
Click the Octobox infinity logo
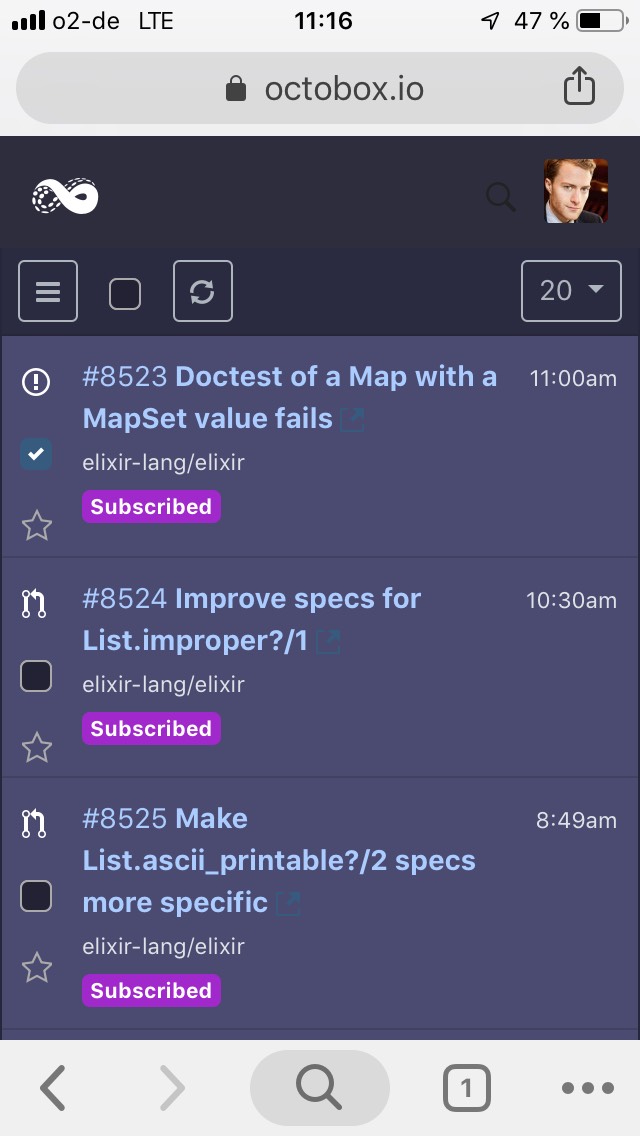click(x=64, y=196)
